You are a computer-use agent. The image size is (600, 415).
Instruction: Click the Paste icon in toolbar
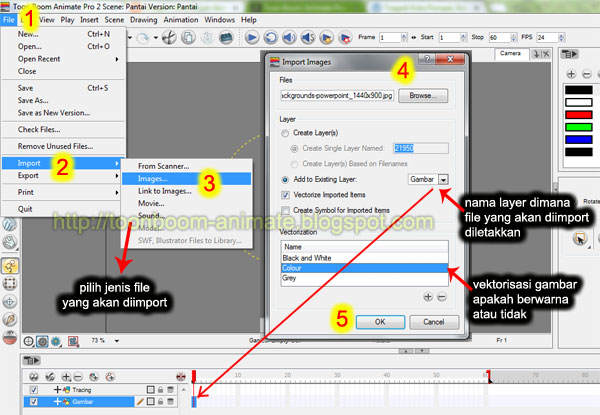(207, 37)
